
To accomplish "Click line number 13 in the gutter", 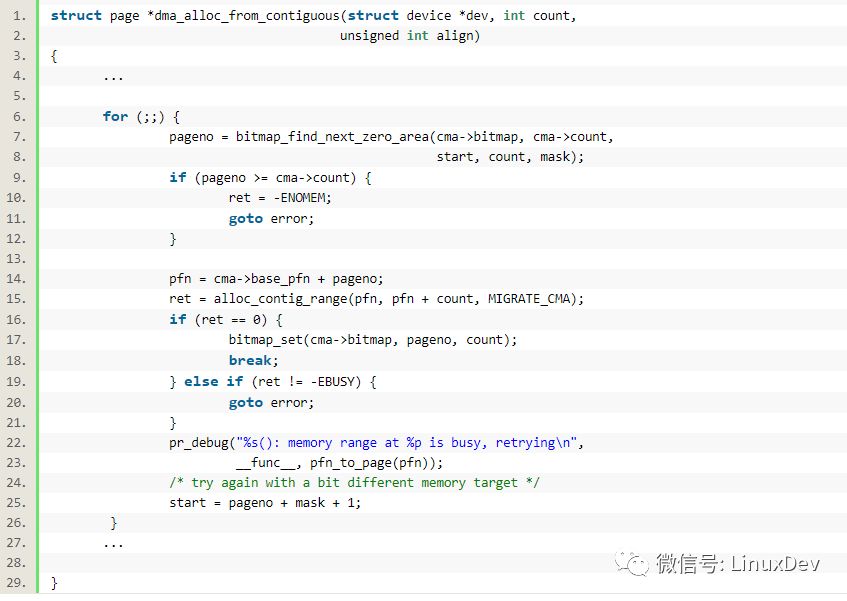I will click(x=16, y=259).
